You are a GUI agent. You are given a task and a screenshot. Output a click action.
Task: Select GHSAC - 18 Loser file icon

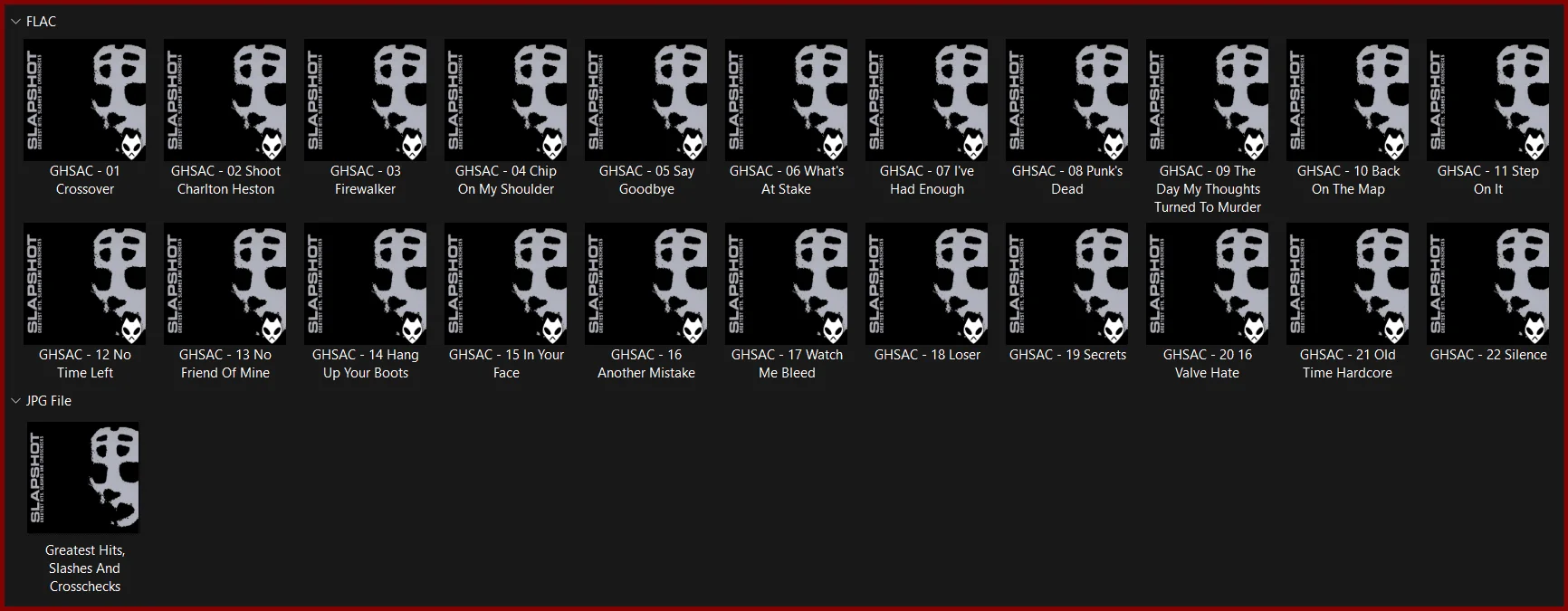927,283
